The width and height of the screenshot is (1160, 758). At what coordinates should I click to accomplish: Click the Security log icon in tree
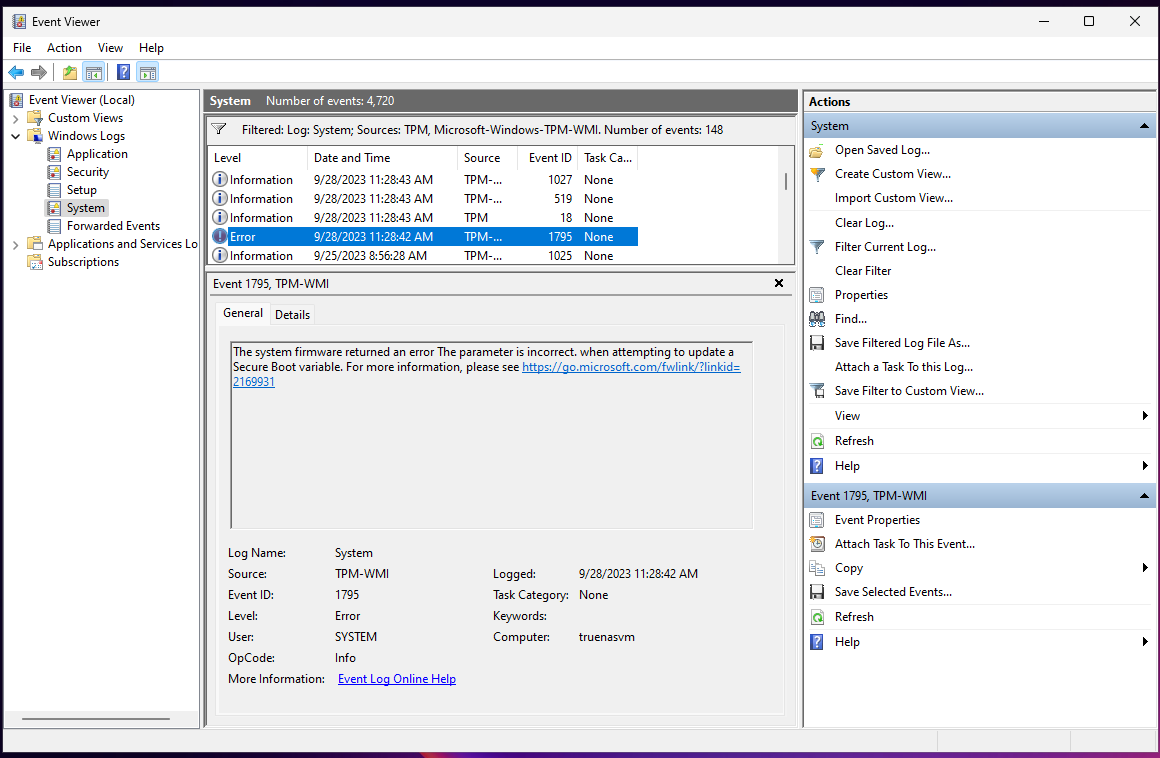click(54, 172)
